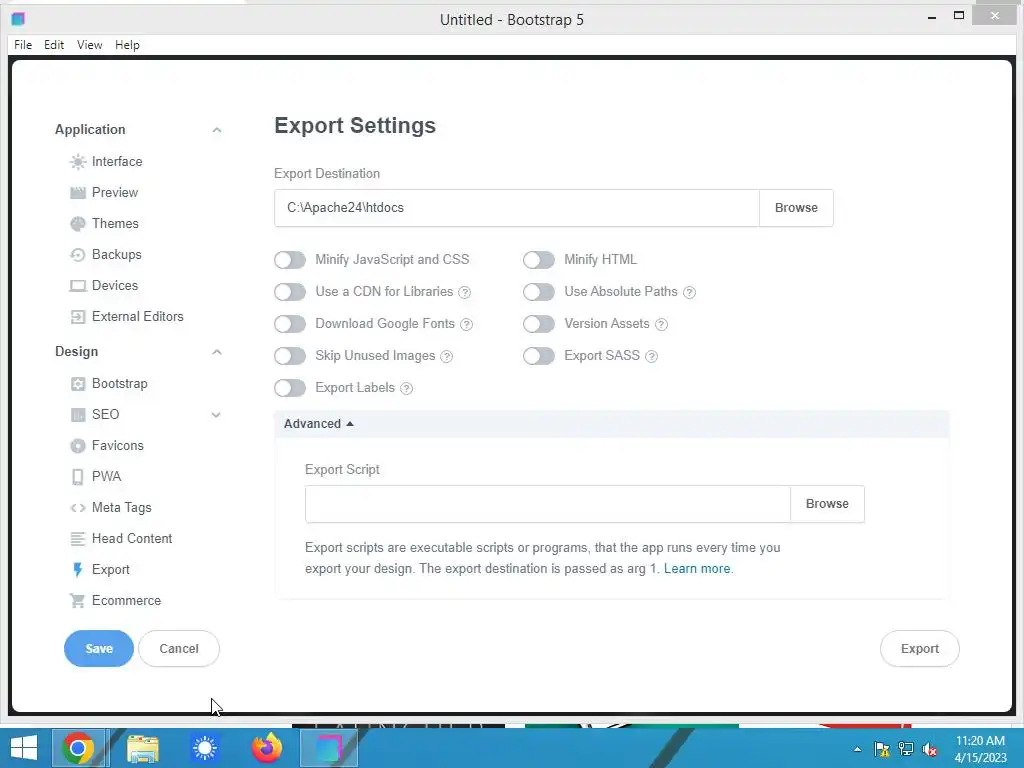1024x768 pixels.
Task: Open the Favicons icon
Action: (78, 445)
